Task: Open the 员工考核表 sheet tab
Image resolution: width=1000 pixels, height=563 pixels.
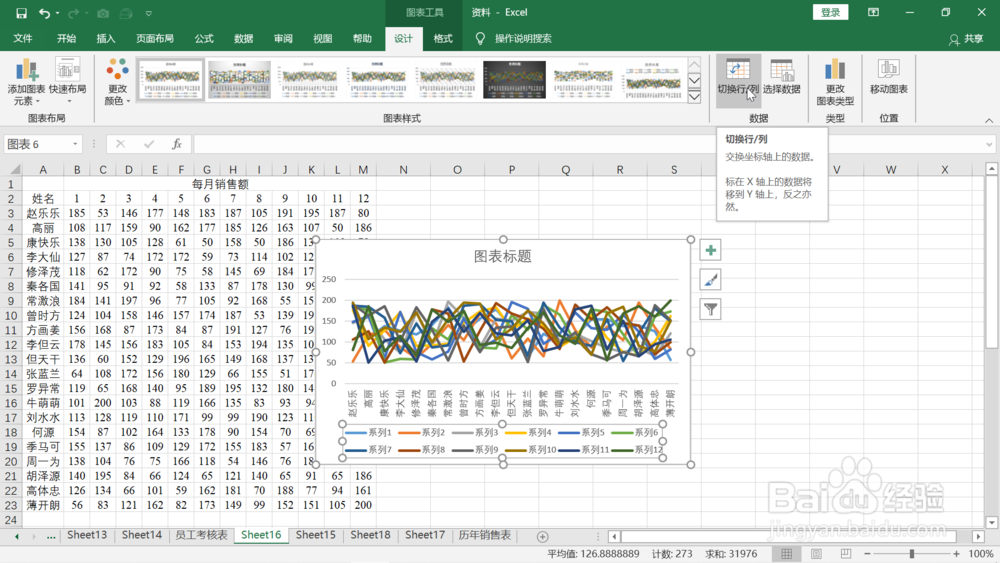Action: pyautogui.click(x=201, y=535)
